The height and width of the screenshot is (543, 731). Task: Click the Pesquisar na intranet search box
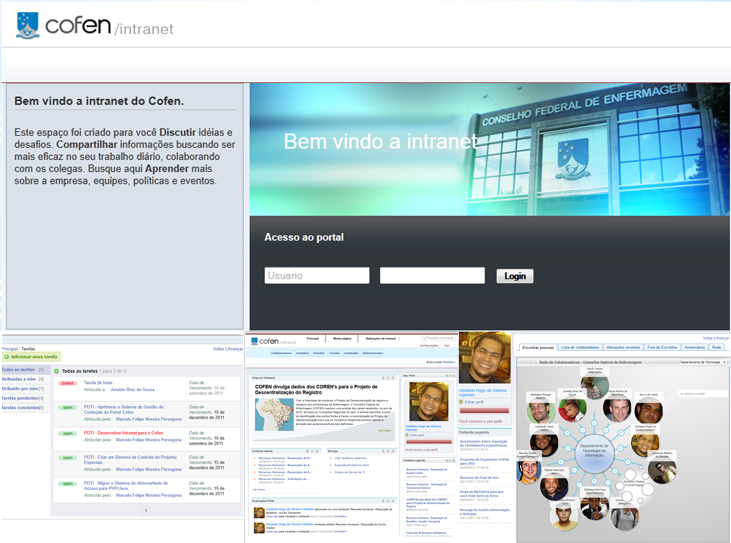pyautogui.click(x=437, y=337)
